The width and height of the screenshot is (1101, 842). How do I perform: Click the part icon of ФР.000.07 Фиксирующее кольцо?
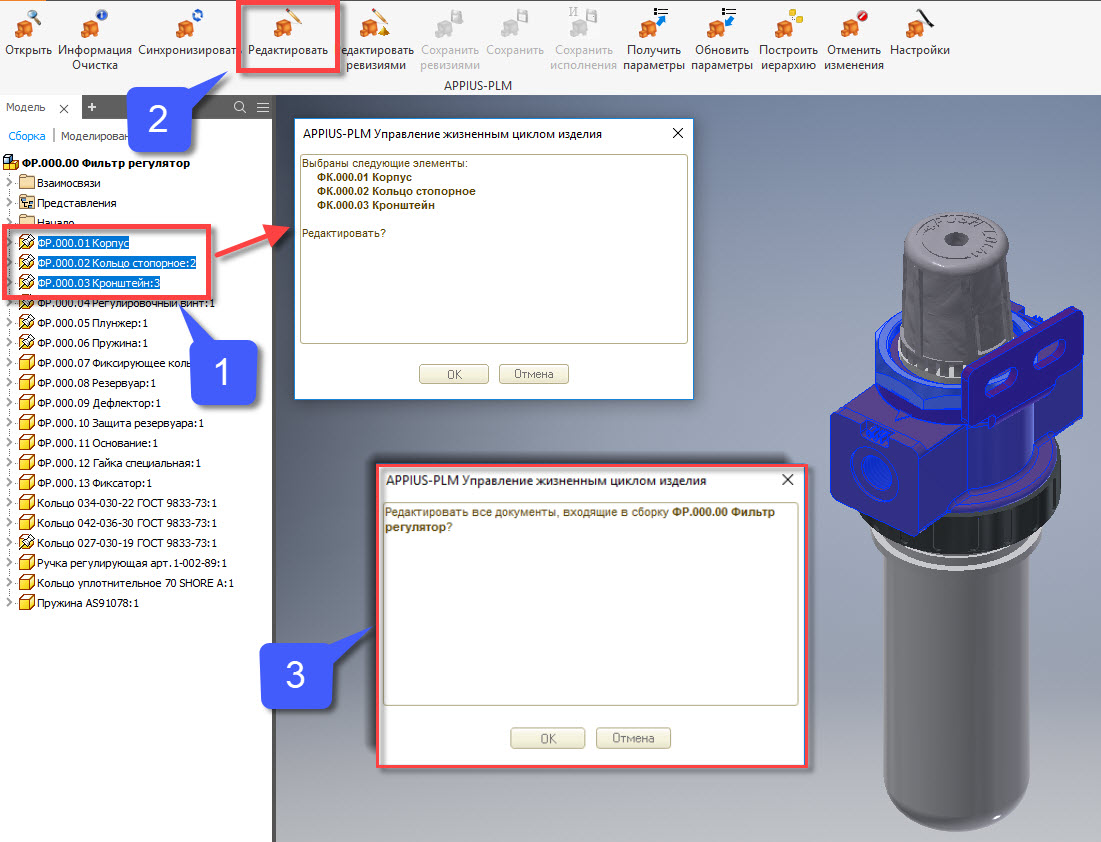[27, 363]
